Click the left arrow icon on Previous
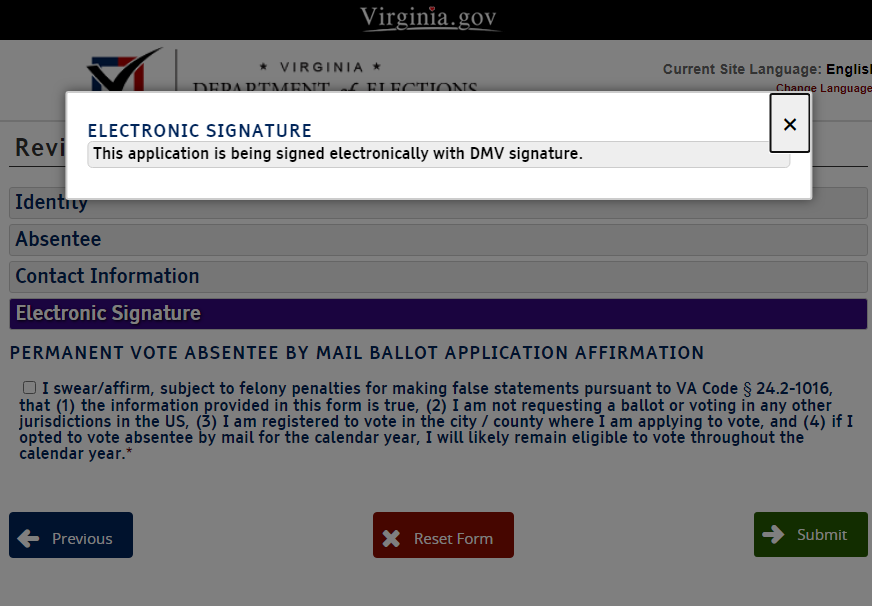Screen dimensions: 872x606 click(x=29, y=538)
